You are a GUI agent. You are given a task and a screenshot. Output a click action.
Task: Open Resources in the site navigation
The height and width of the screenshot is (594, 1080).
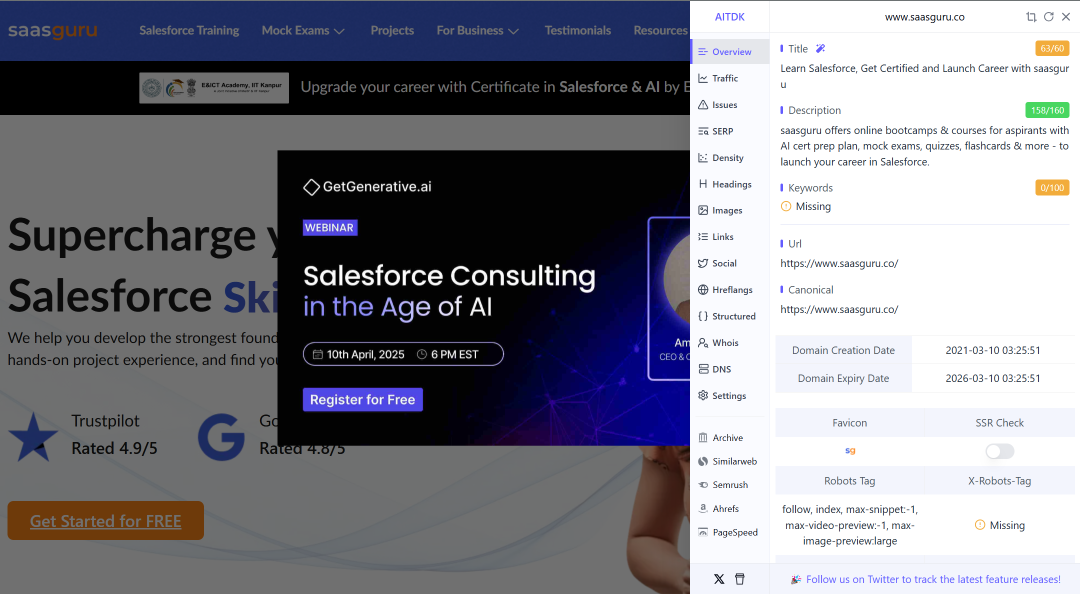pyautogui.click(x=661, y=30)
